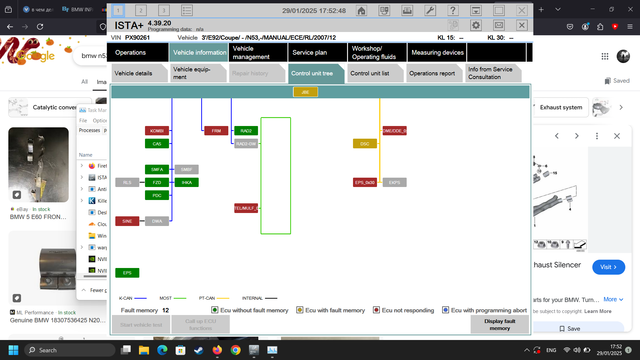Screen dimensions: 640x360
Task: Click the Visit button in browser
Action: [608, 267]
